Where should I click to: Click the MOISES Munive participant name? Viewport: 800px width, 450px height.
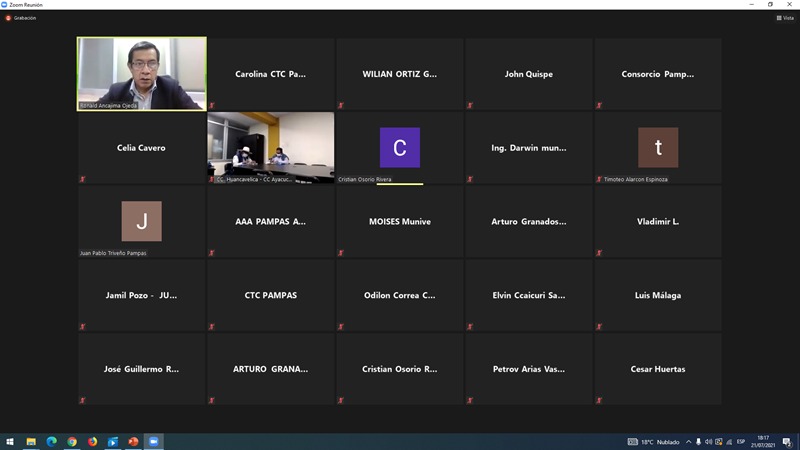(x=400, y=221)
